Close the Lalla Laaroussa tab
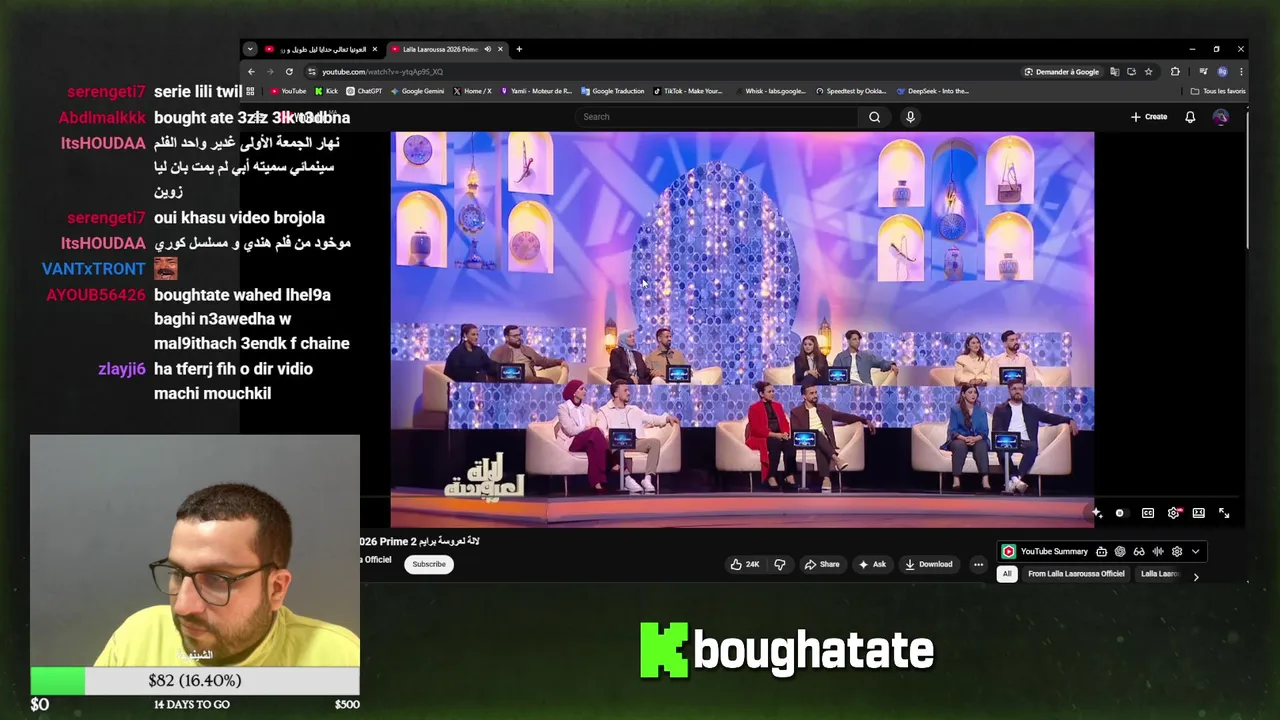 (501, 49)
